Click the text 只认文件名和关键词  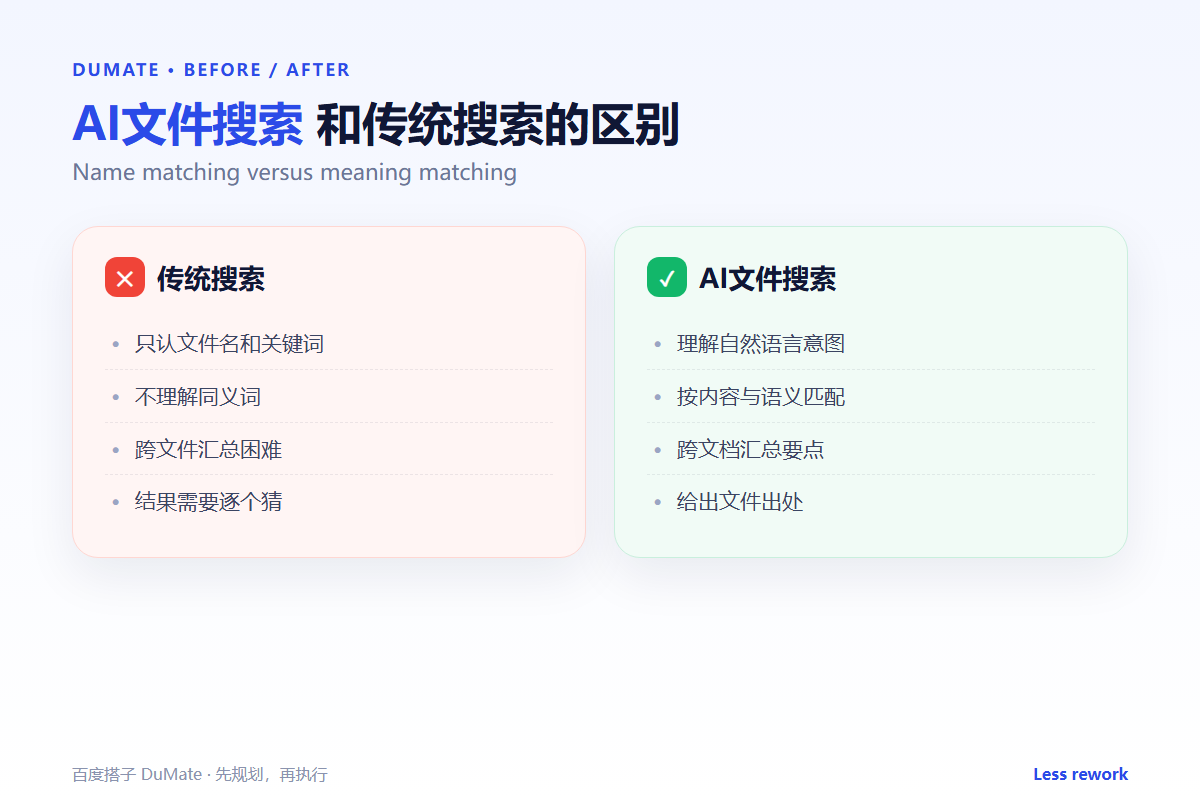tap(229, 344)
